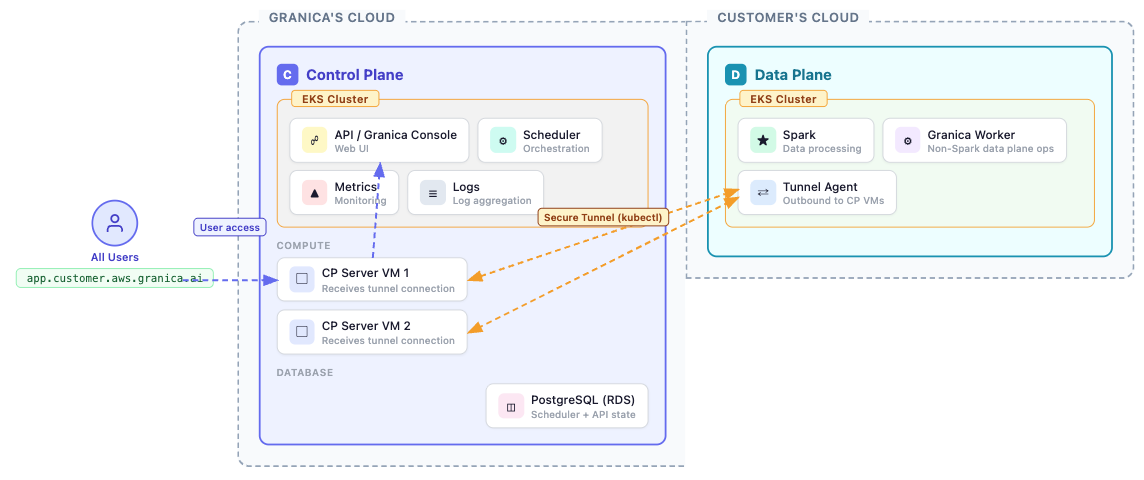
Task: Click the Logs lines icon
Action: [433, 193]
